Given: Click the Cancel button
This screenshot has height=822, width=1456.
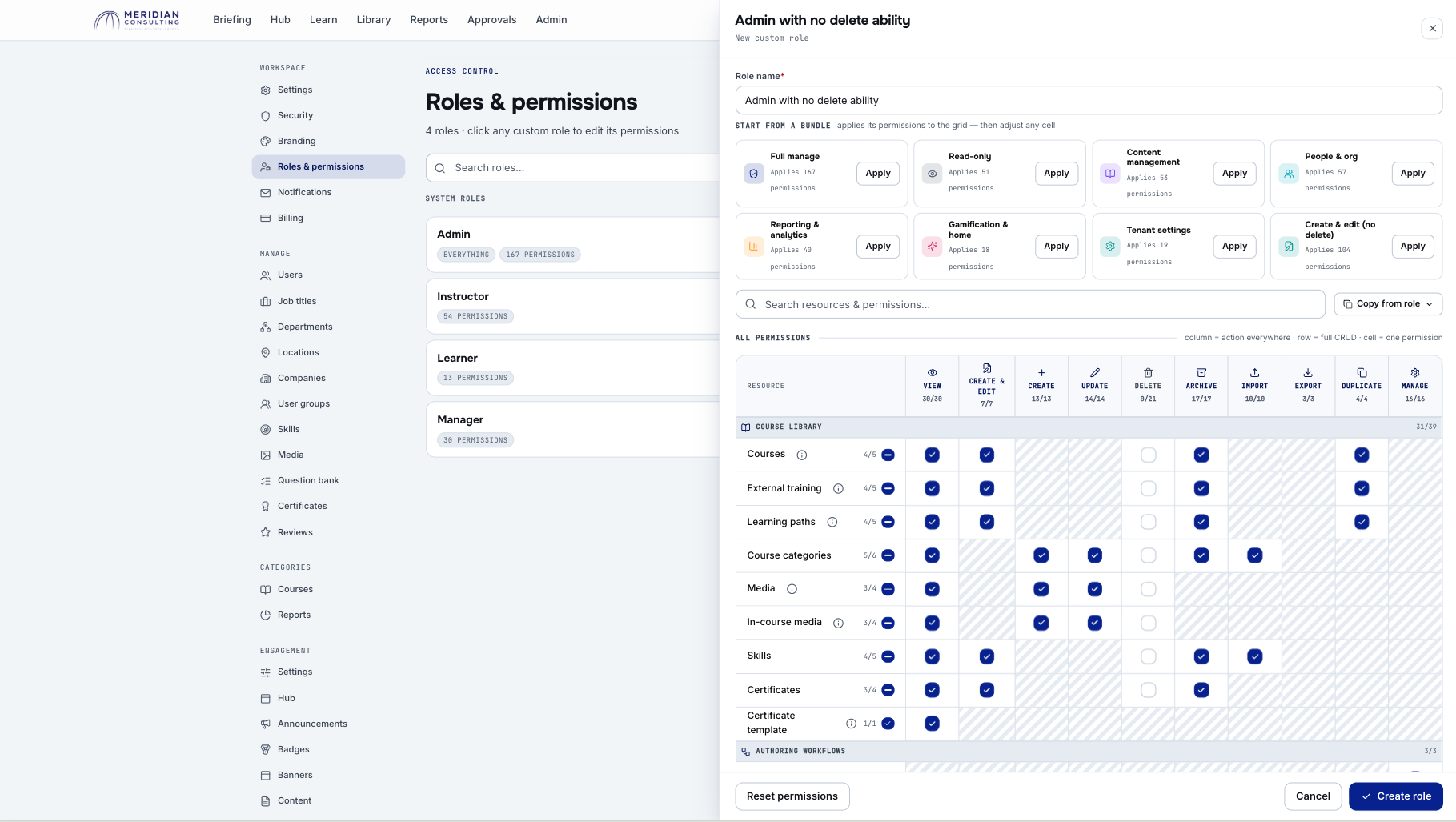Looking at the screenshot, I should tap(1313, 796).
